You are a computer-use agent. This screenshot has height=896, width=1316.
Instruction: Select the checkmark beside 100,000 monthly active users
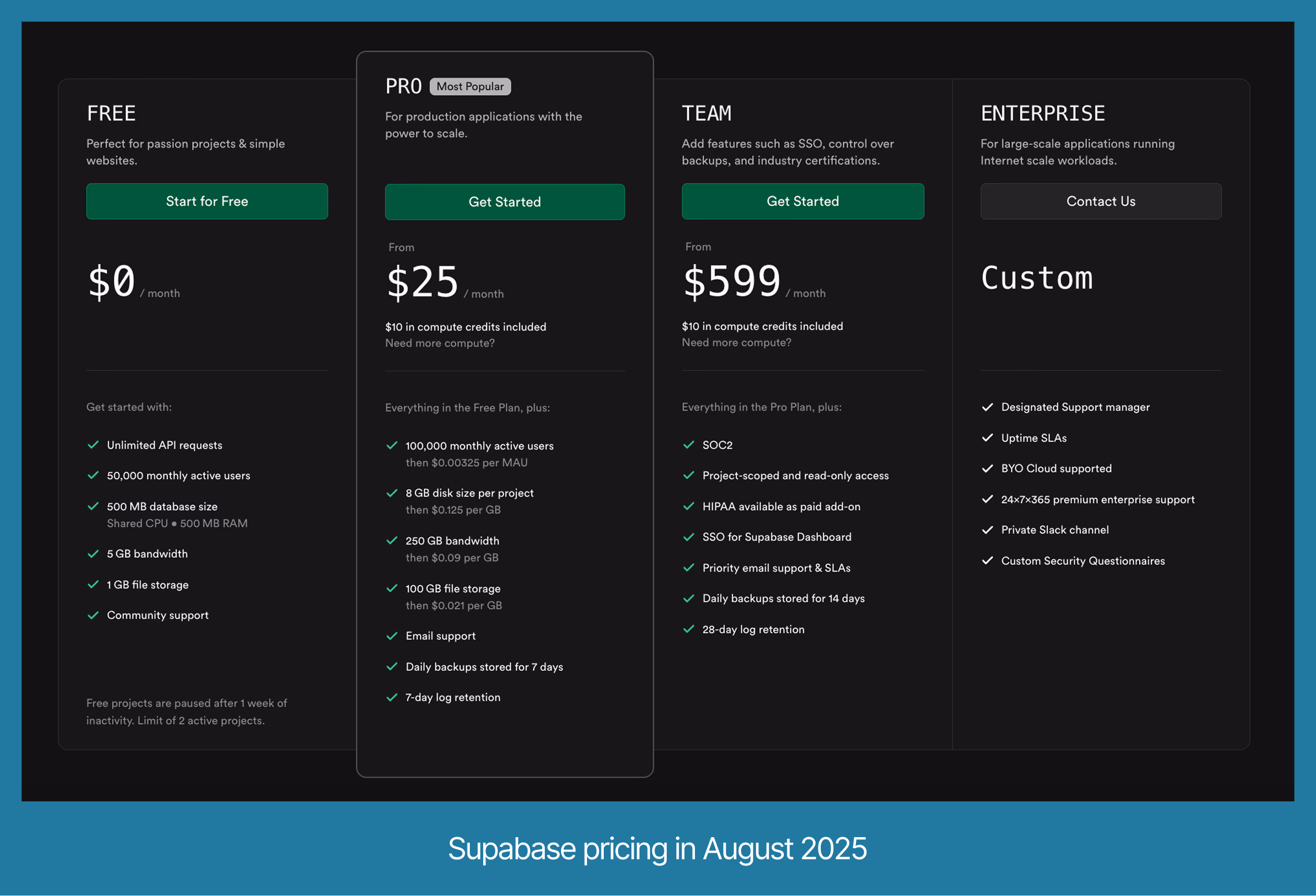(x=392, y=445)
